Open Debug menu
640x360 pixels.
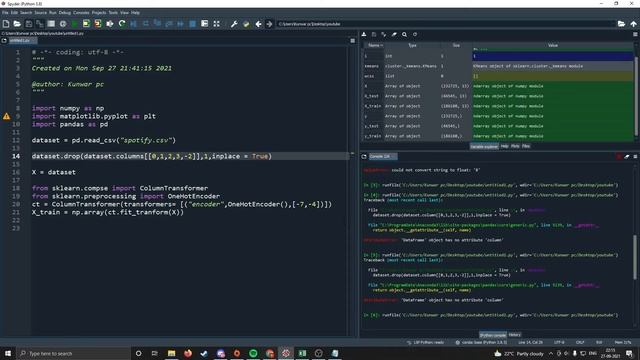tap(64, 13)
